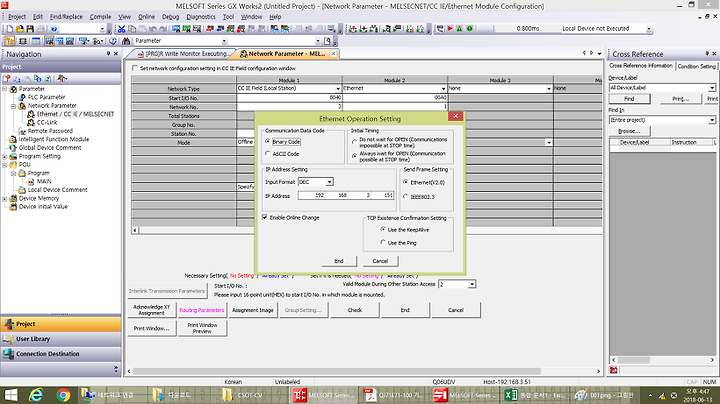Open Valid Module During Other Station Access dropdown
The image size is (720, 404).
[x=472, y=285]
